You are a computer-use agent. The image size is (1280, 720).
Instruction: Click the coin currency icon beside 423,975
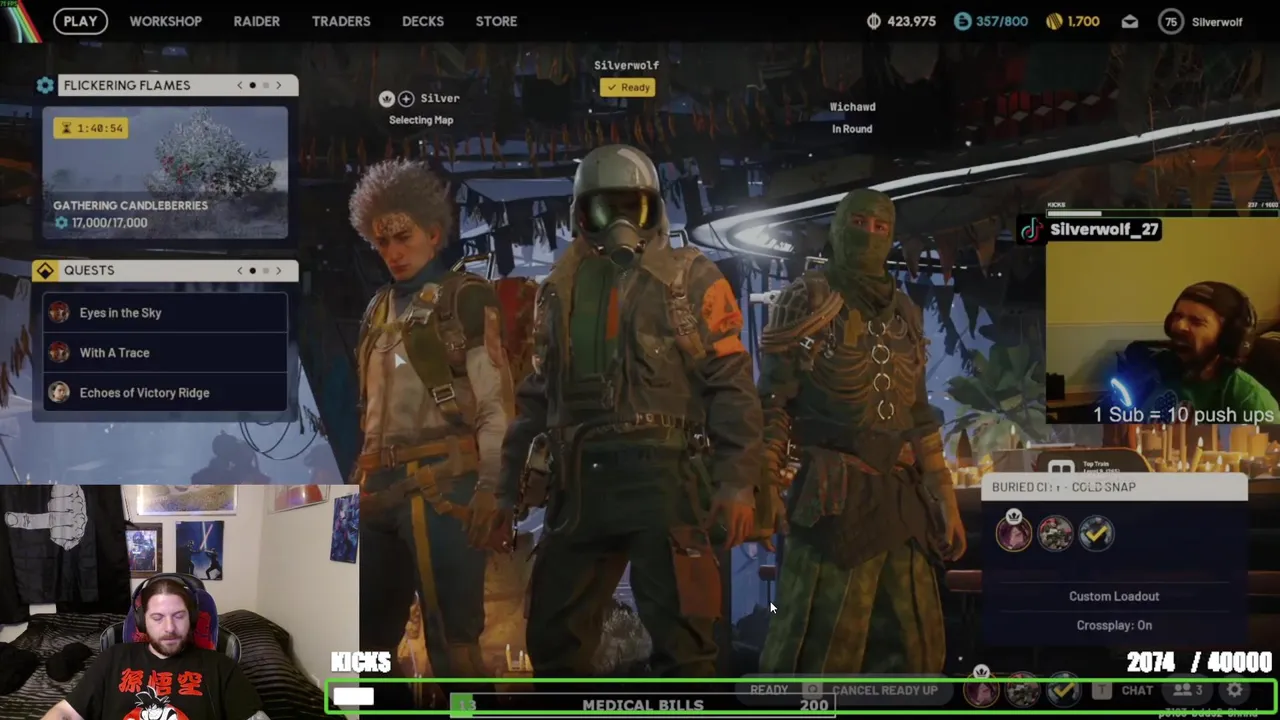tap(874, 21)
